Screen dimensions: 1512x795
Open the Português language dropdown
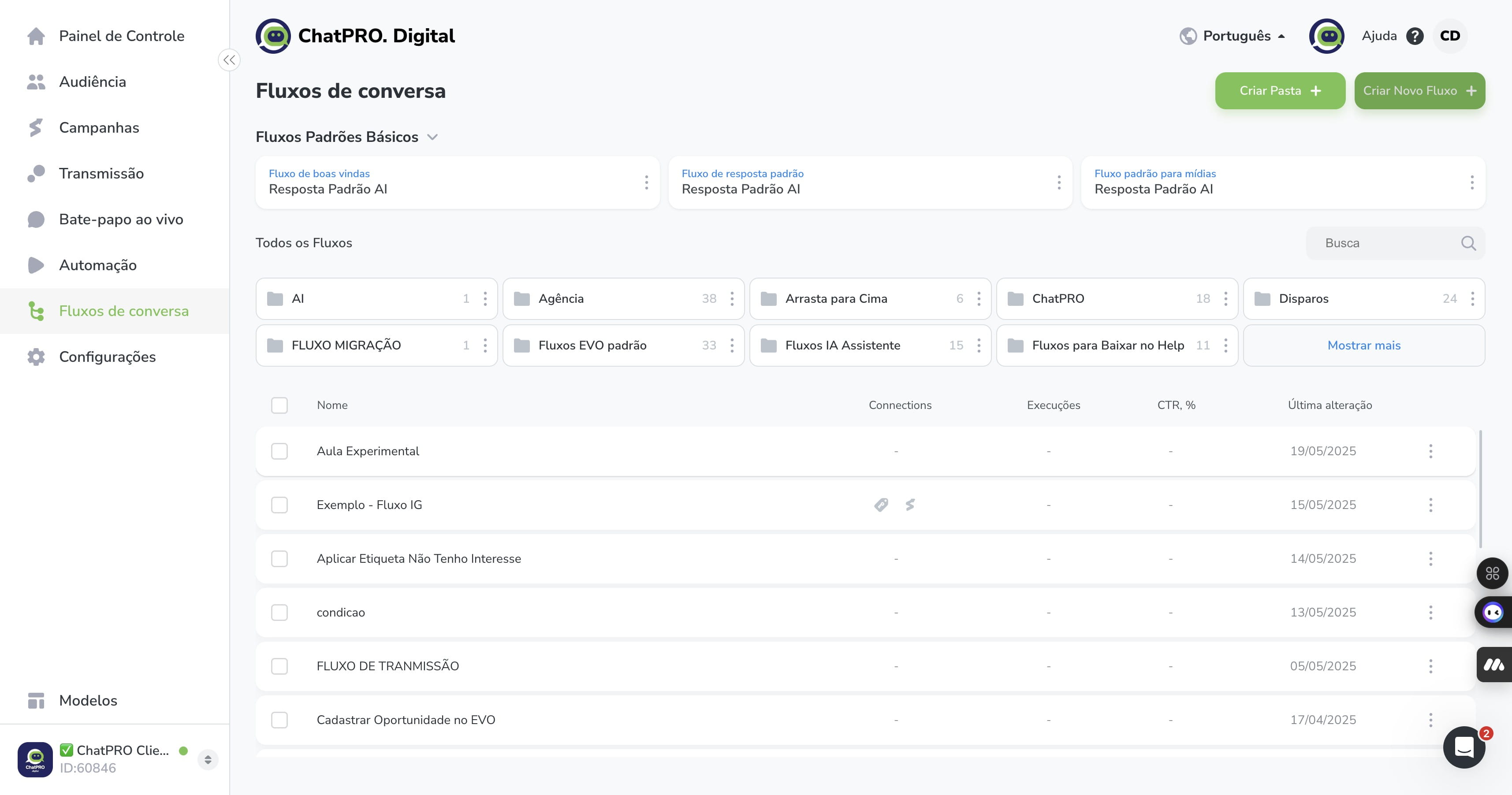coord(1232,36)
